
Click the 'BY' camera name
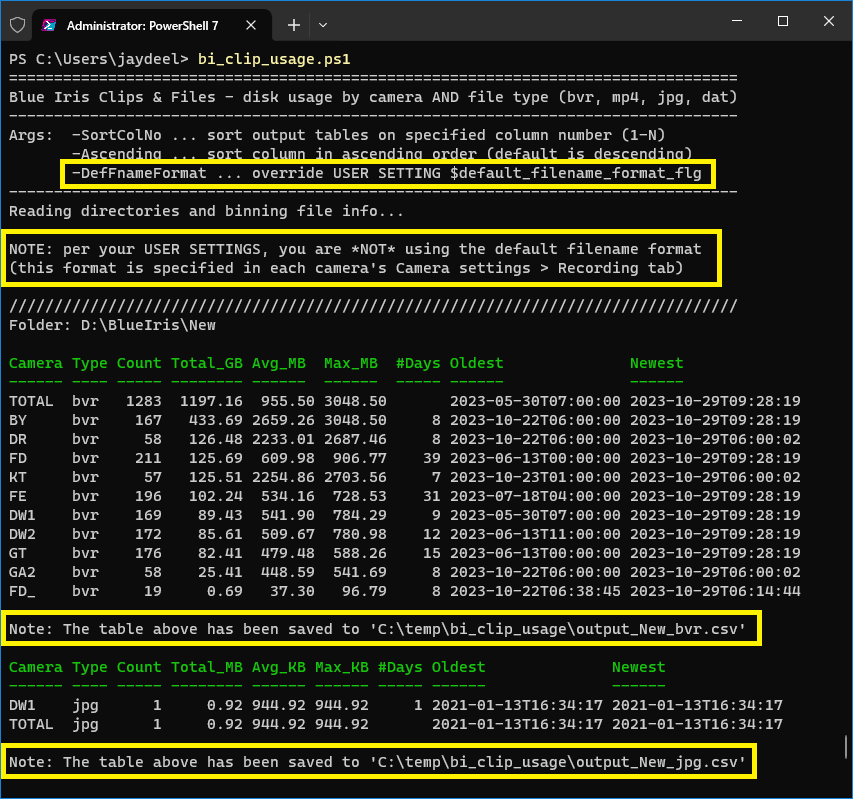[x=17, y=420]
